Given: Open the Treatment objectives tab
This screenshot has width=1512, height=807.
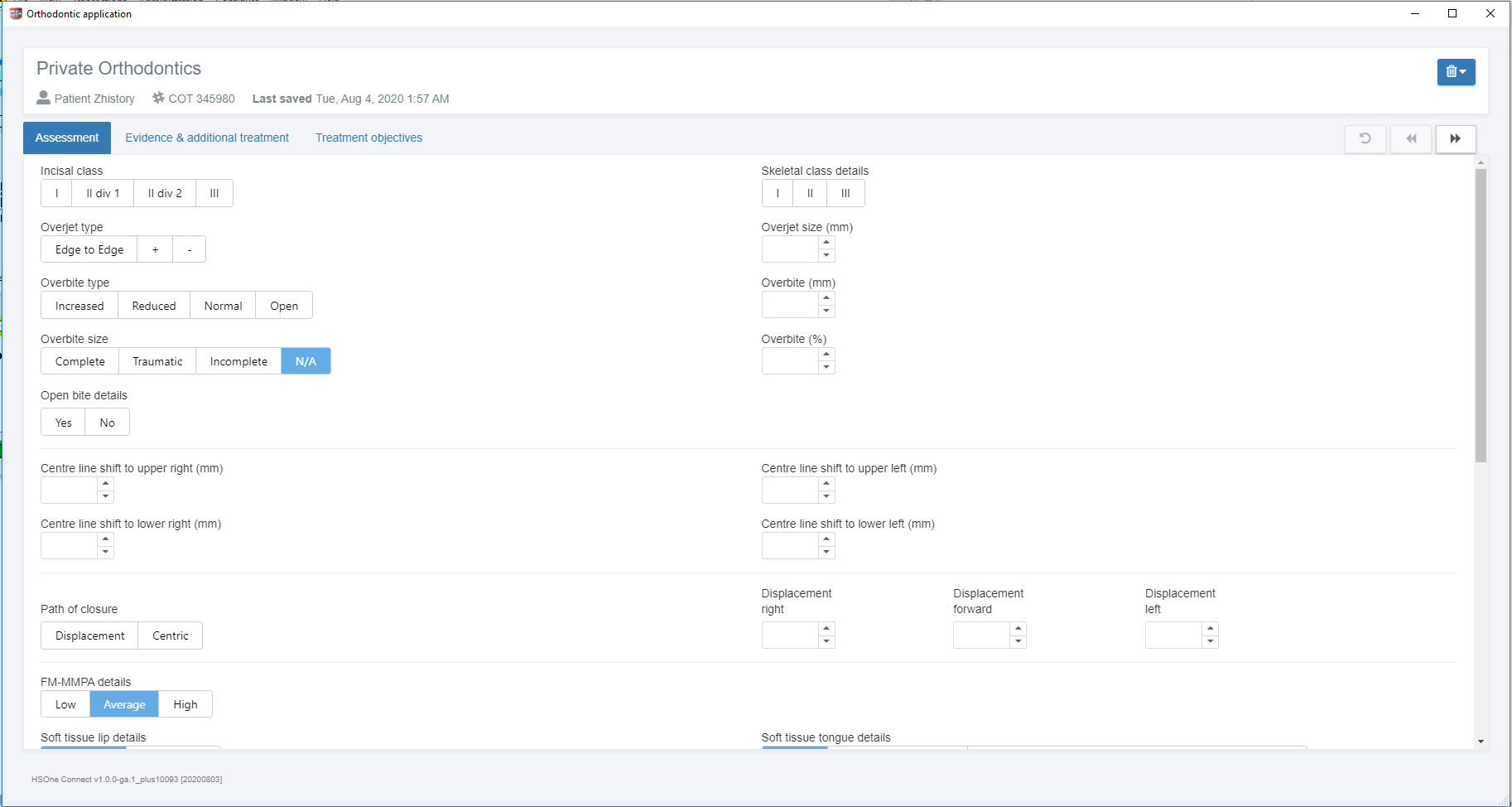Looking at the screenshot, I should [368, 138].
